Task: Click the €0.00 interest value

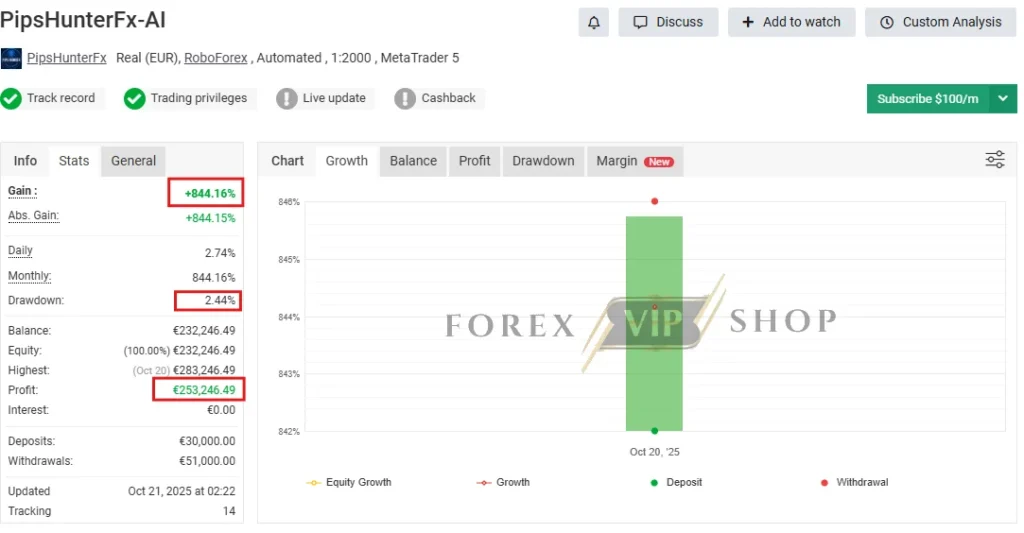Action: click(221, 410)
